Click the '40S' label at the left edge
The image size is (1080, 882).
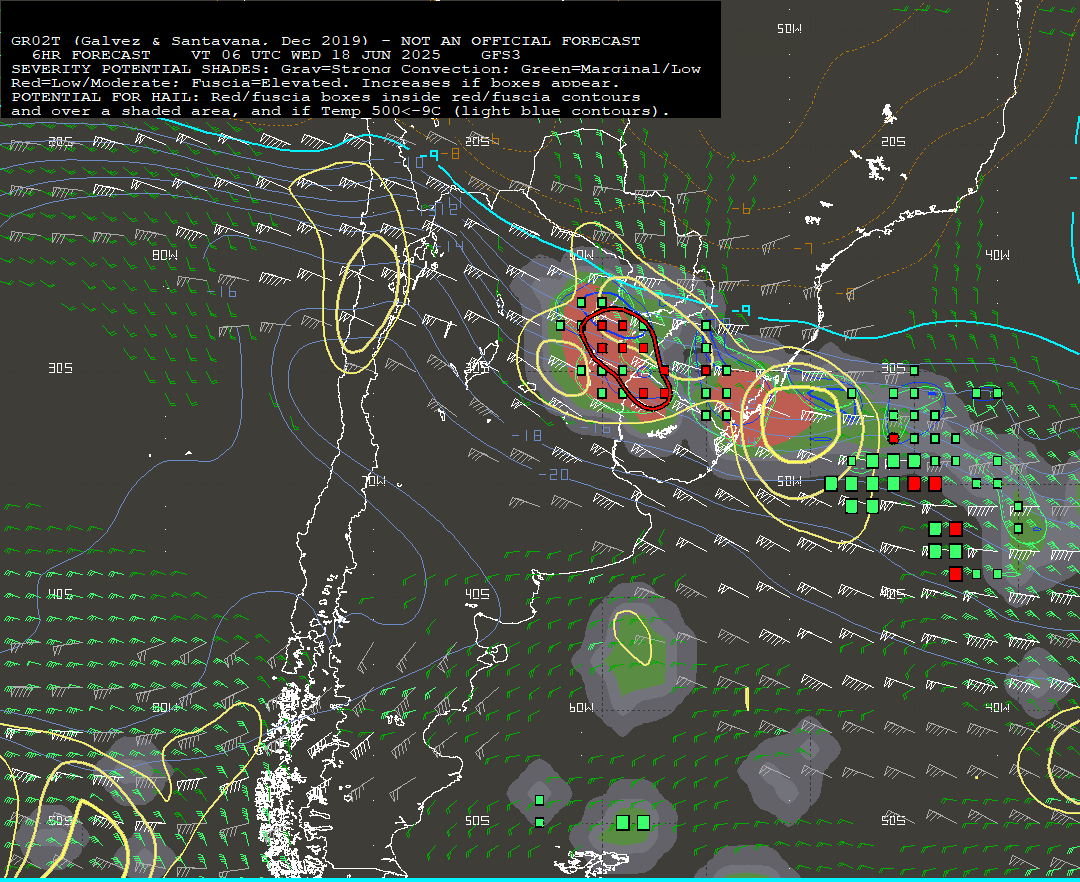(x=61, y=594)
